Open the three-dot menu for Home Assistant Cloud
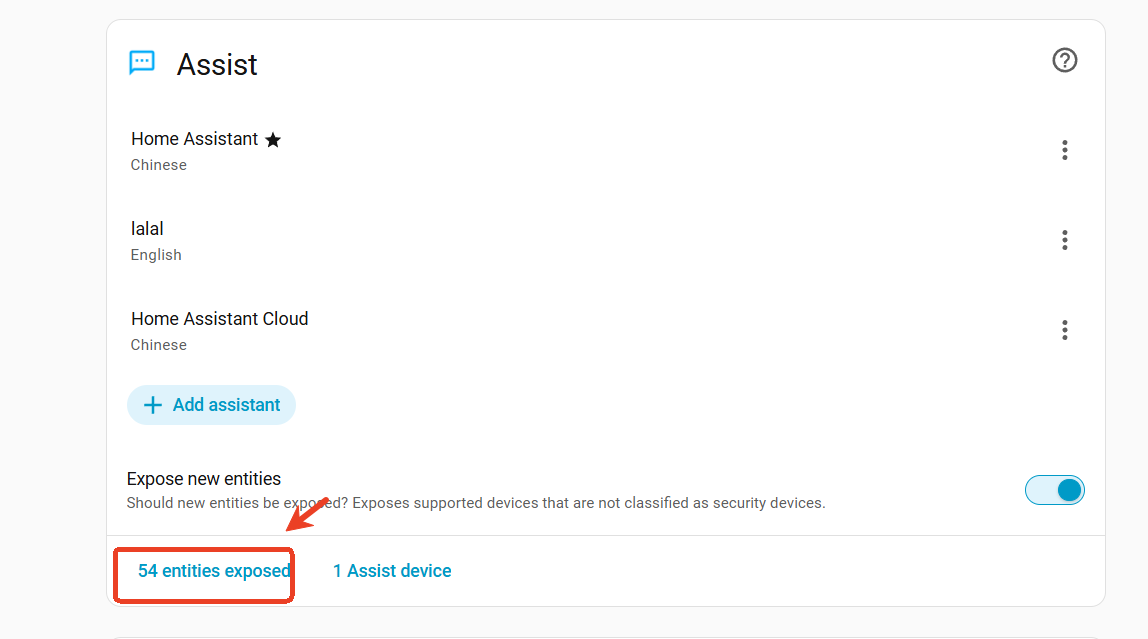 coord(1065,330)
